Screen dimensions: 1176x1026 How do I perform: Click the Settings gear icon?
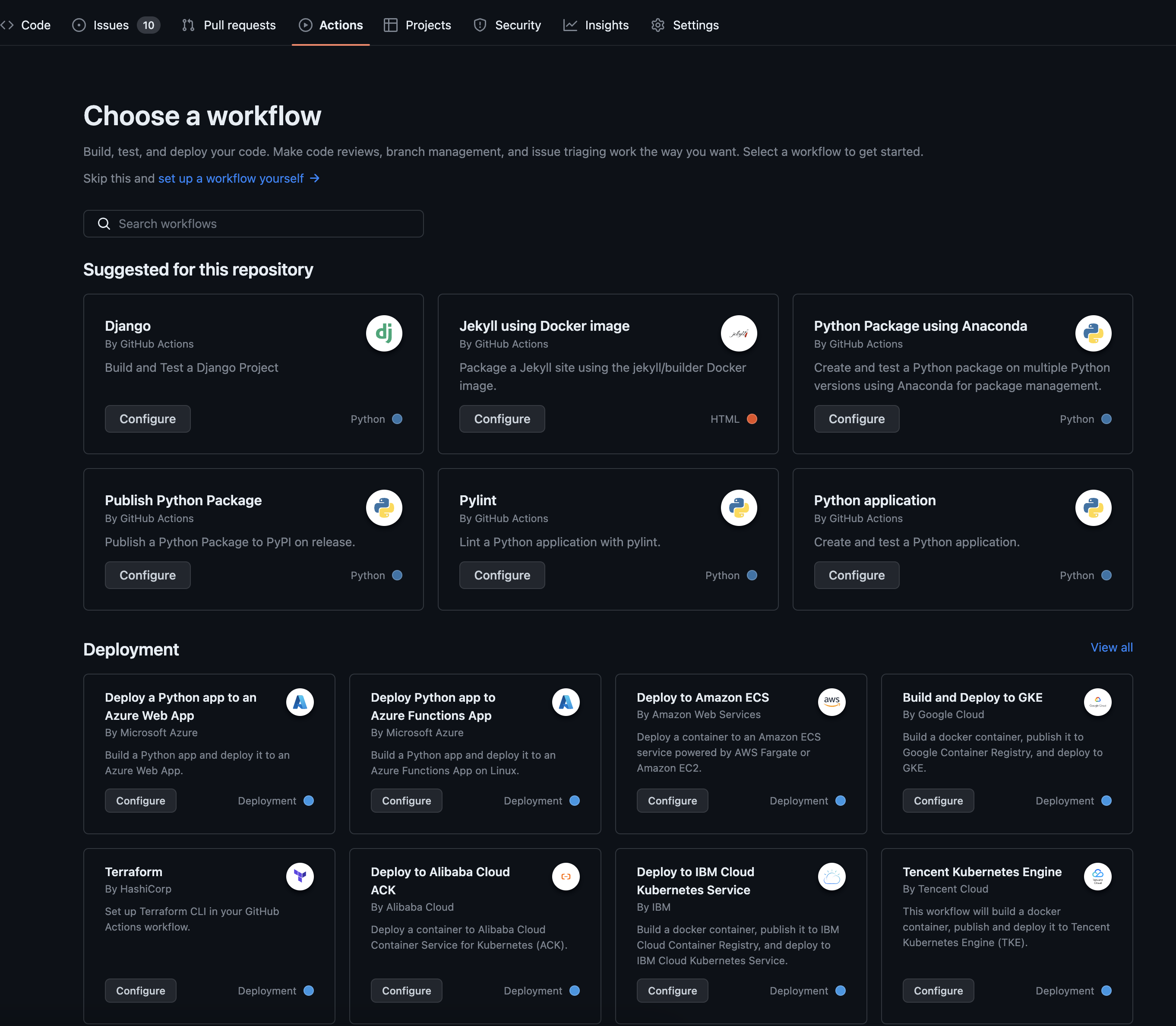pyautogui.click(x=658, y=25)
